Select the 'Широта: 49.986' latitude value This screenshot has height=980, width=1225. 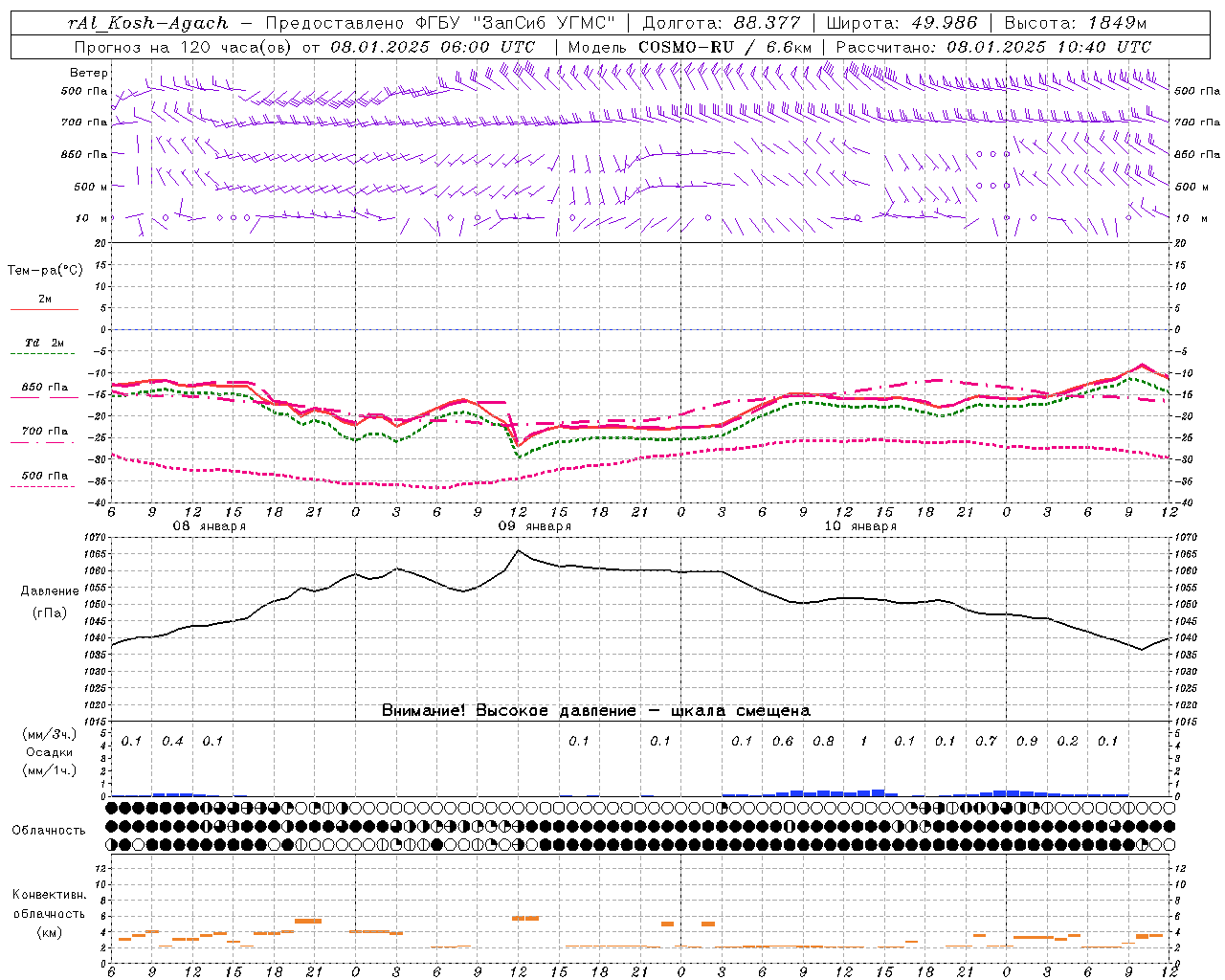click(x=902, y=23)
